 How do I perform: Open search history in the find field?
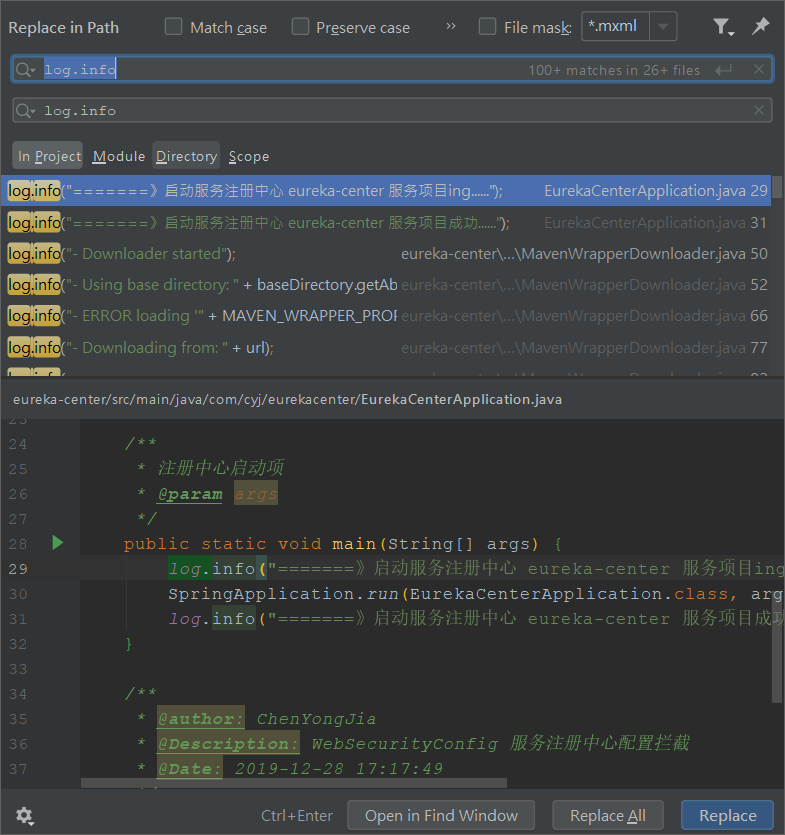coord(25,70)
